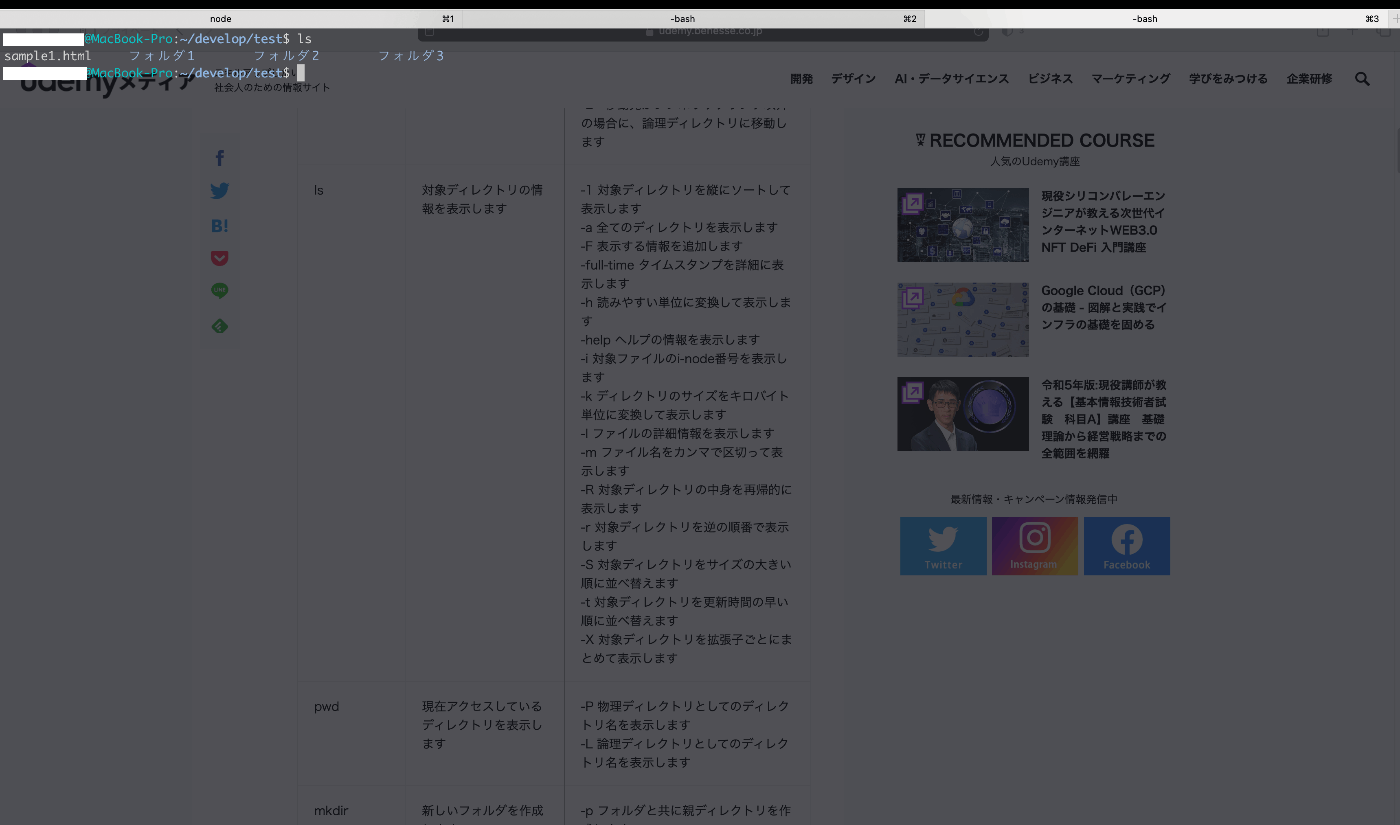This screenshot has height=825, width=1400.
Task: Open the 基本情報技術者試験 course thumbnail
Action: pos(963,414)
